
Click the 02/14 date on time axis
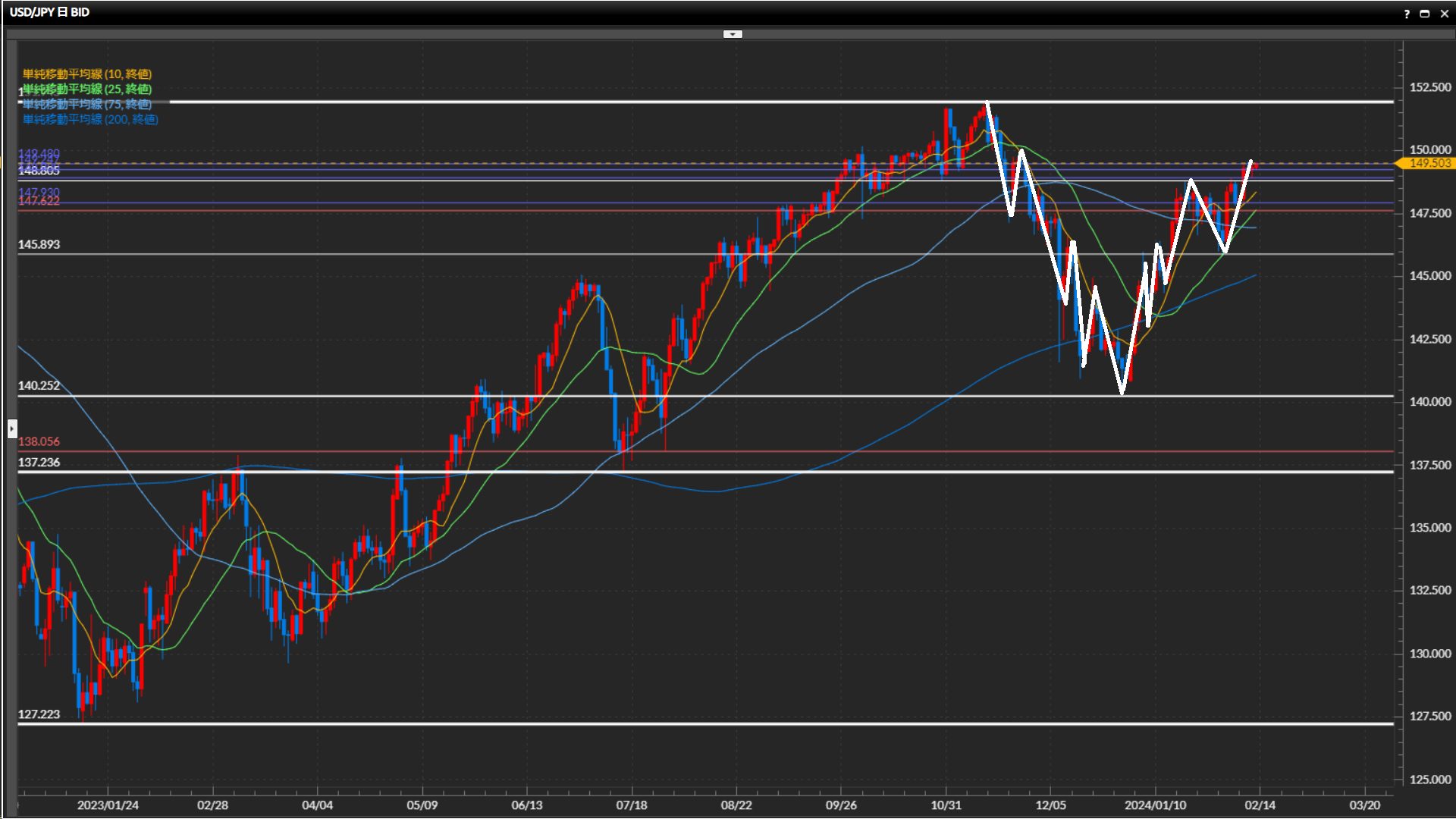pyautogui.click(x=1260, y=805)
